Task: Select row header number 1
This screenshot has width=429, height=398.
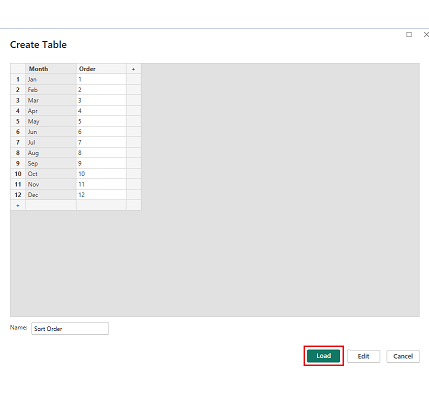Action: (18, 79)
